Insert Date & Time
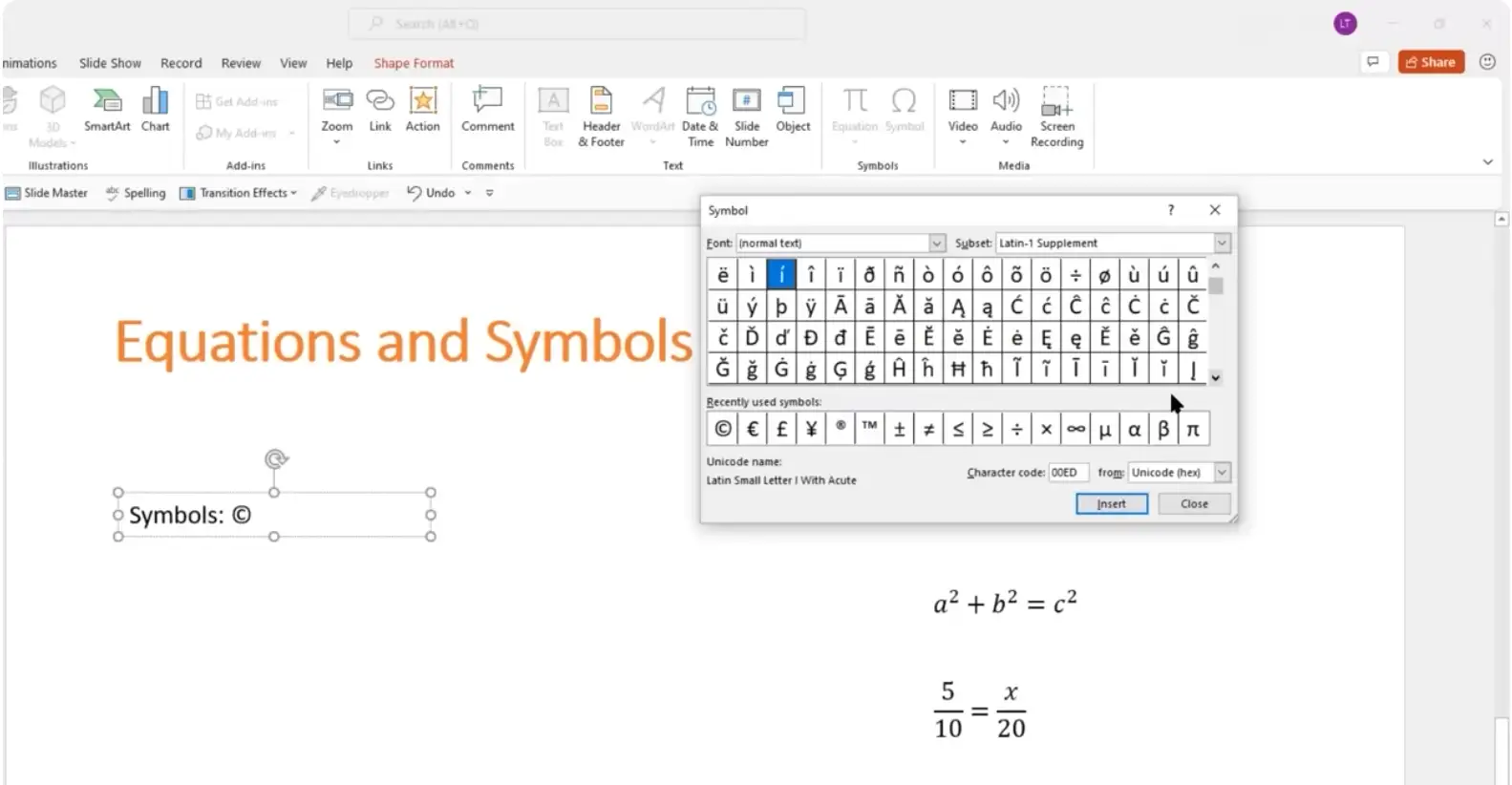The height and width of the screenshot is (785, 1512). pyautogui.click(x=700, y=117)
